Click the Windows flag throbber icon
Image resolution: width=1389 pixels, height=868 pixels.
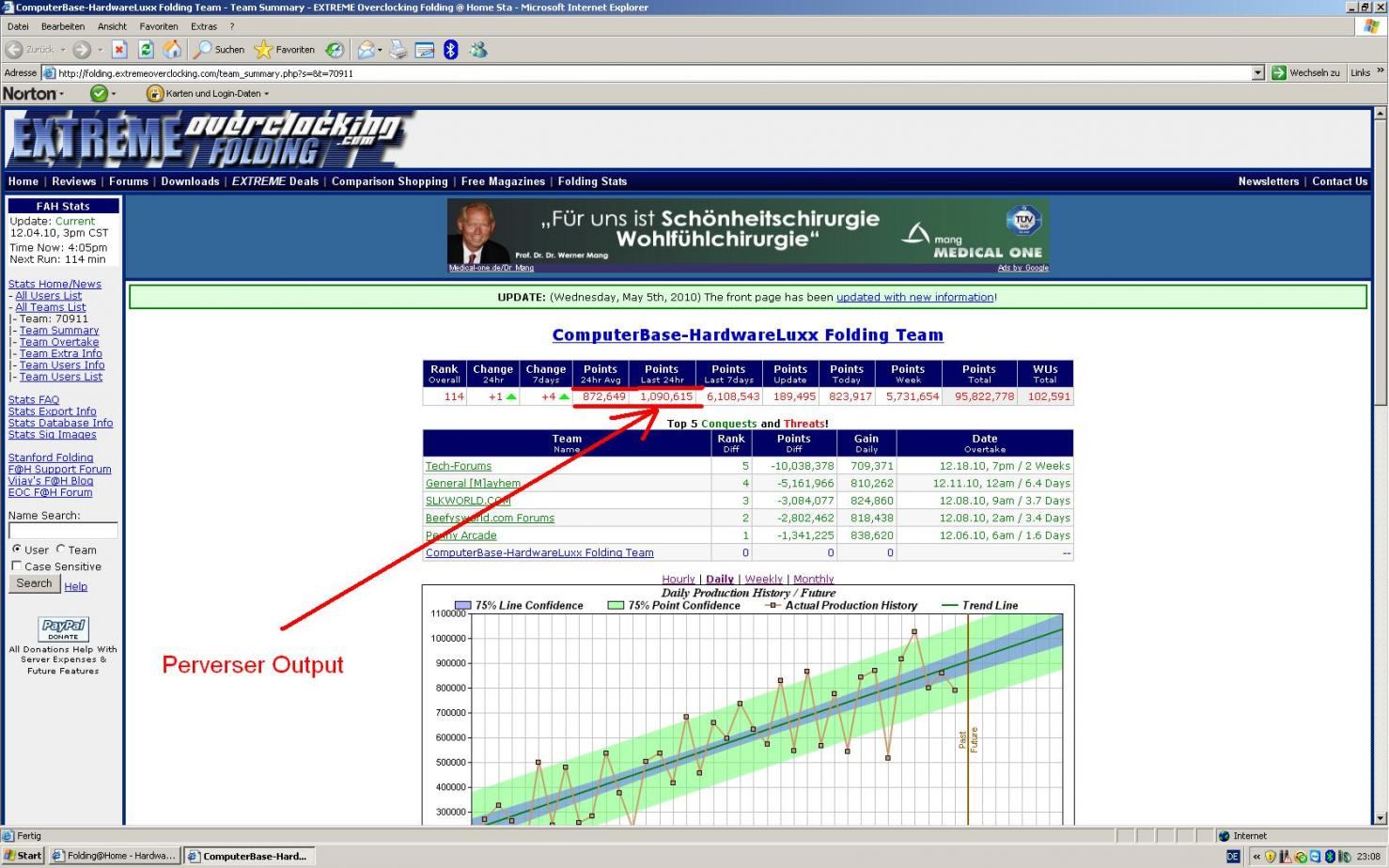click(x=1372, y=26)
